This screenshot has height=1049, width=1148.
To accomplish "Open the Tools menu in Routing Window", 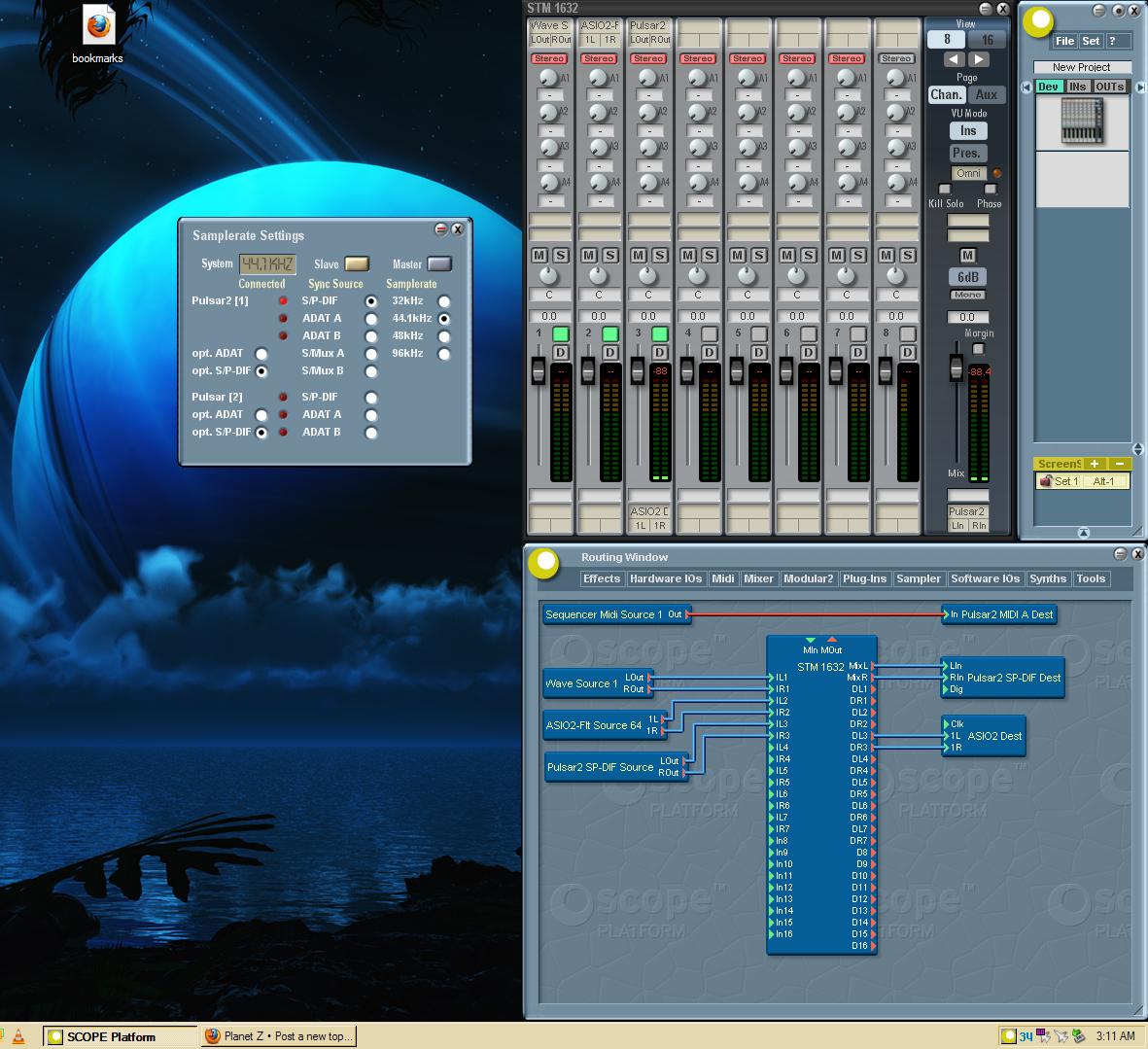I will pos(1091,579).
